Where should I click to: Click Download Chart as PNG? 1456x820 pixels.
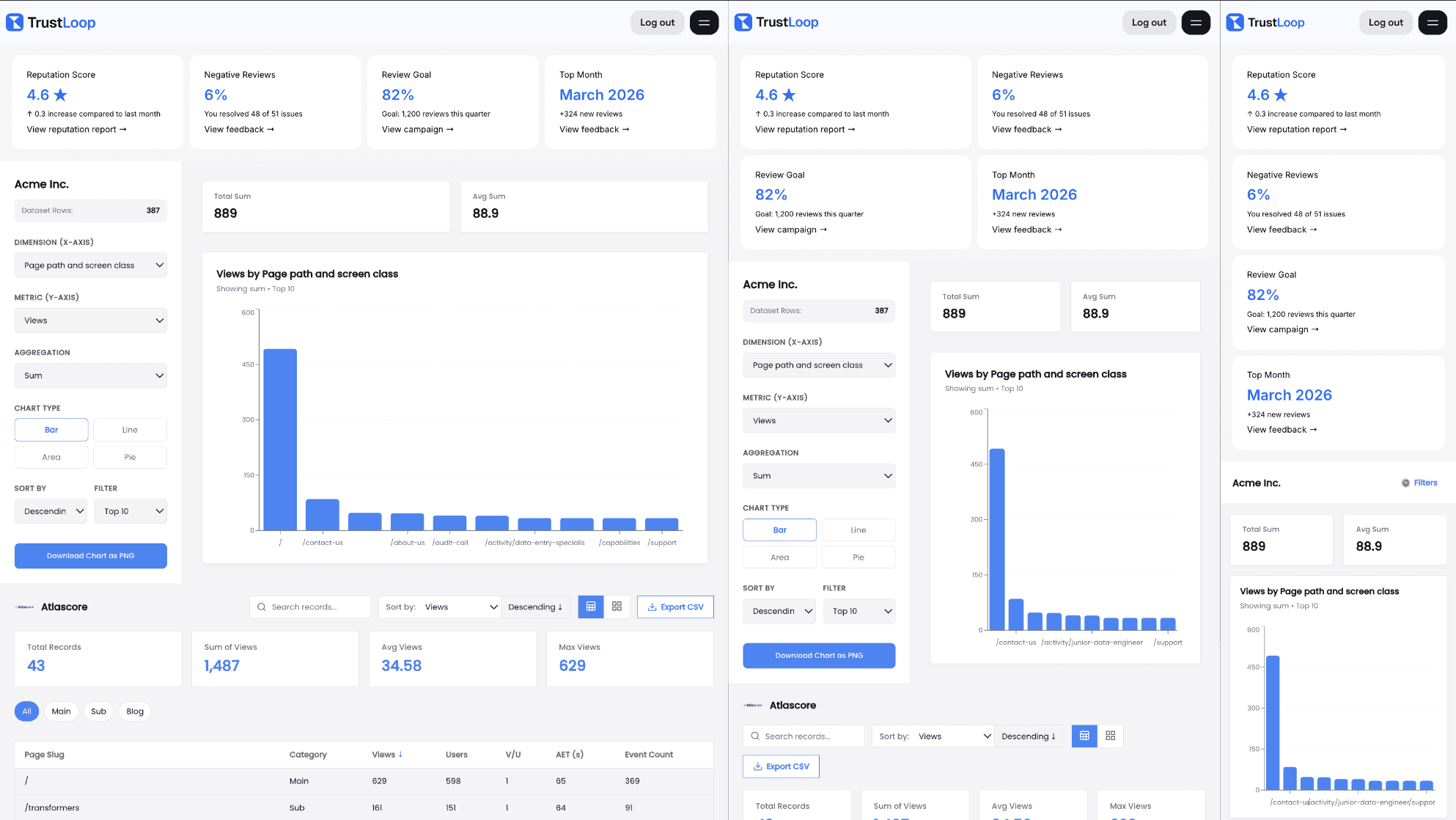[x=90, y=556]
